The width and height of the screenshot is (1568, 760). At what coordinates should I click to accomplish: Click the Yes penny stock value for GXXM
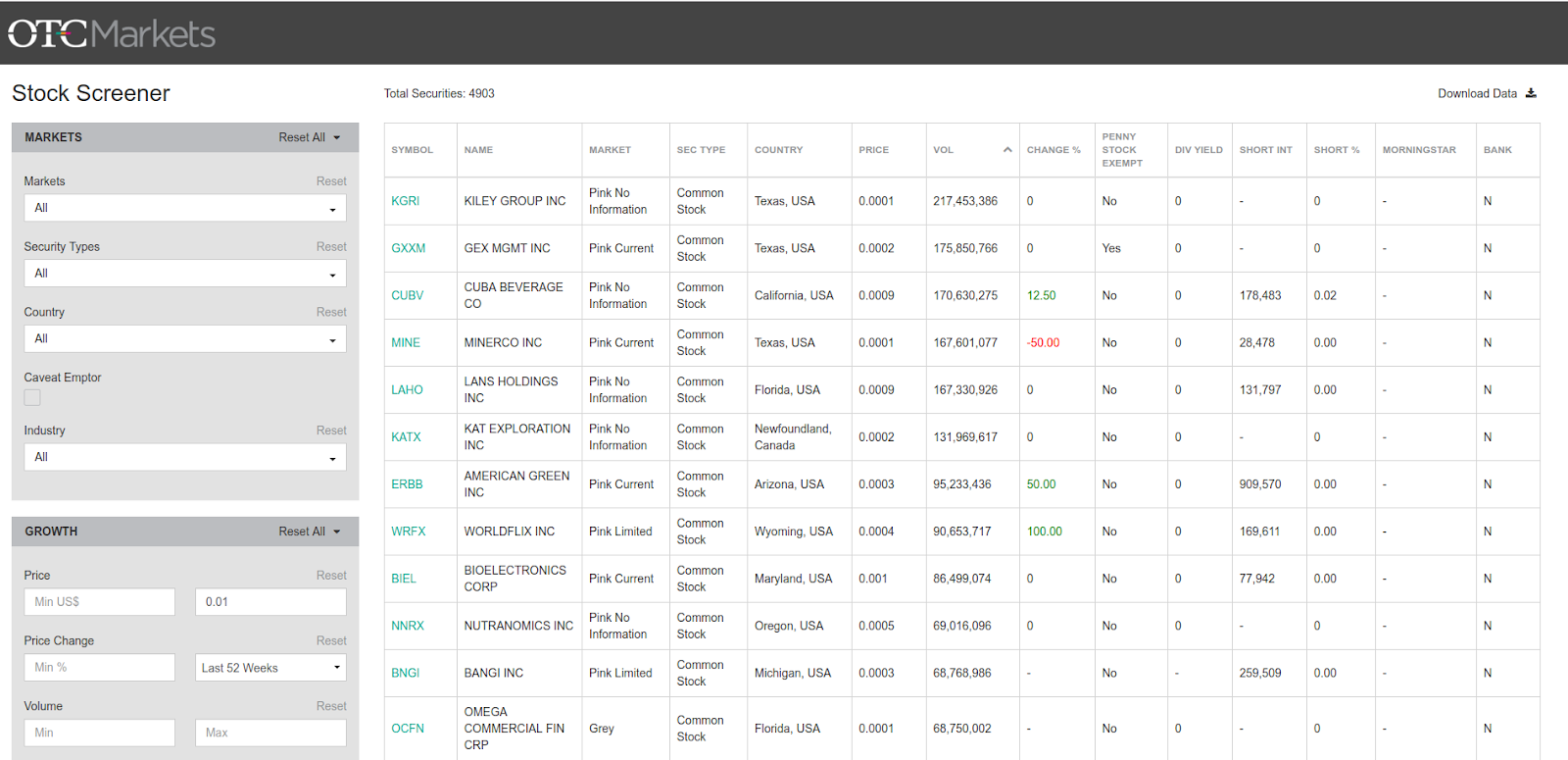point(1111,248)
